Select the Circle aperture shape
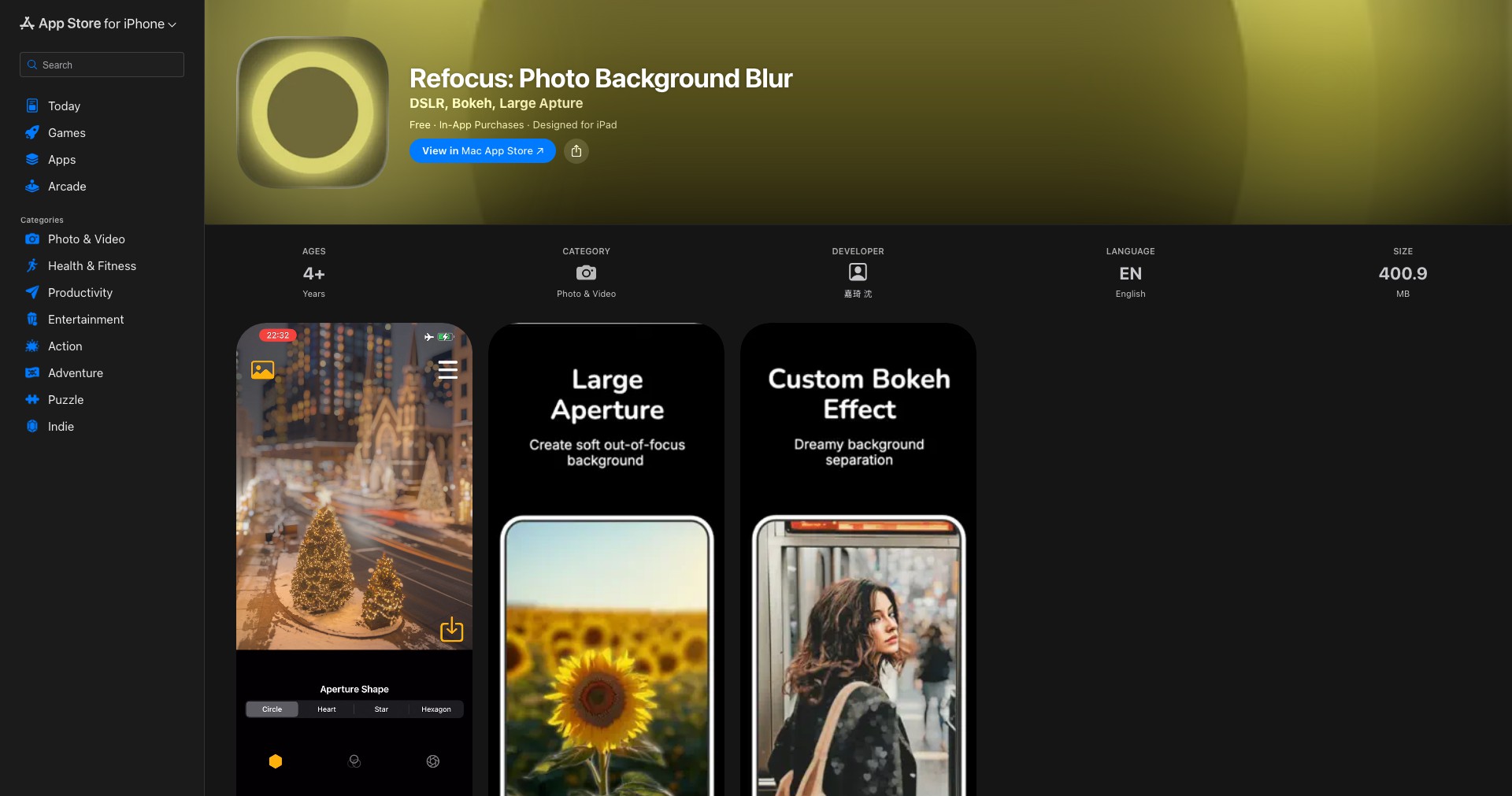 (272, 709)
